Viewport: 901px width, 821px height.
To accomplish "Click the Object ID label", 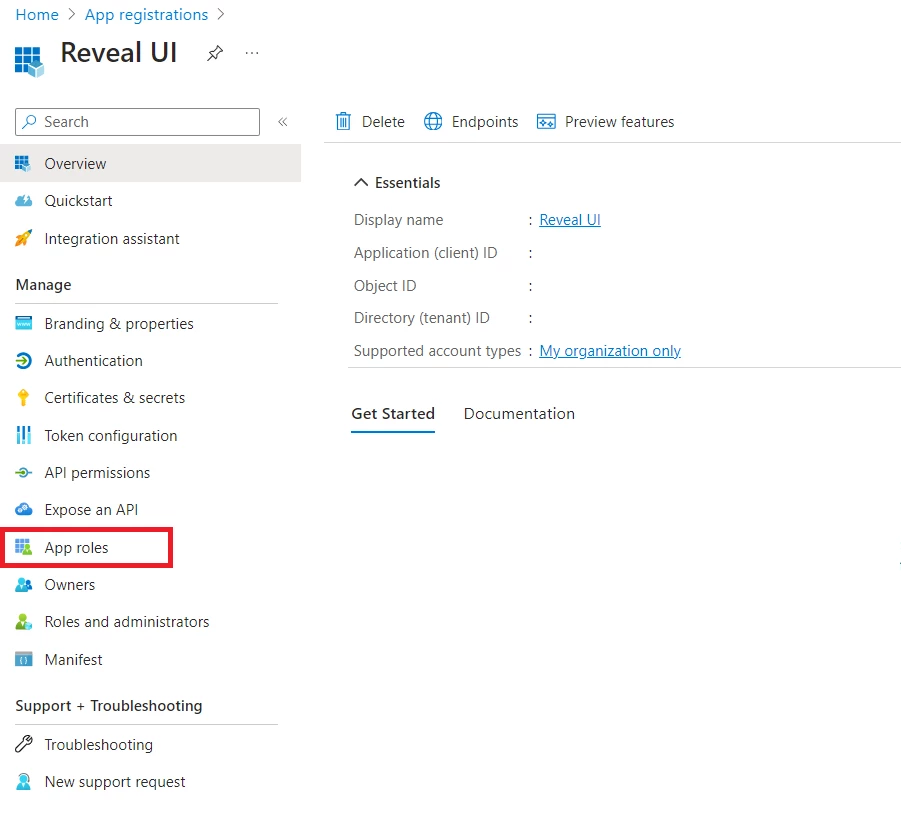I will 385,286.
